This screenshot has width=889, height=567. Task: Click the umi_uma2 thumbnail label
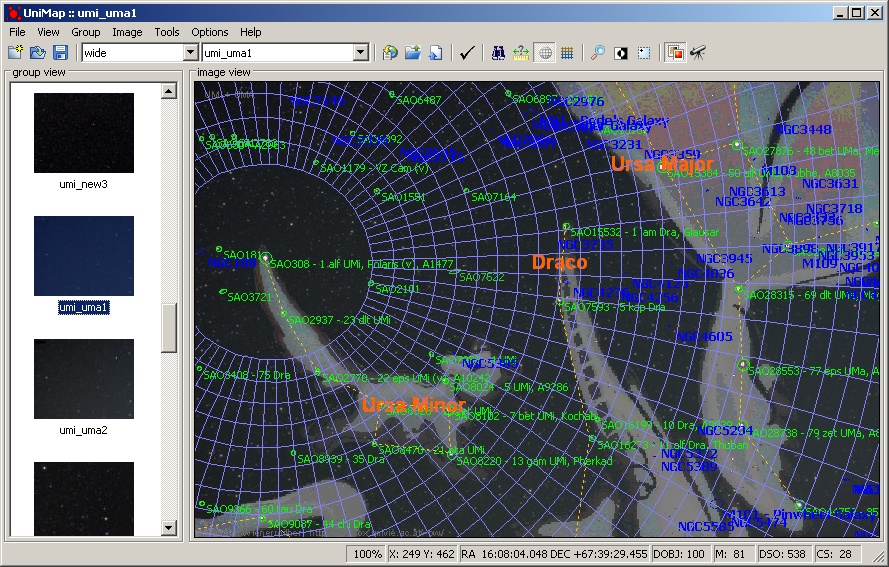pyautogui.click(x=83, y=430)
